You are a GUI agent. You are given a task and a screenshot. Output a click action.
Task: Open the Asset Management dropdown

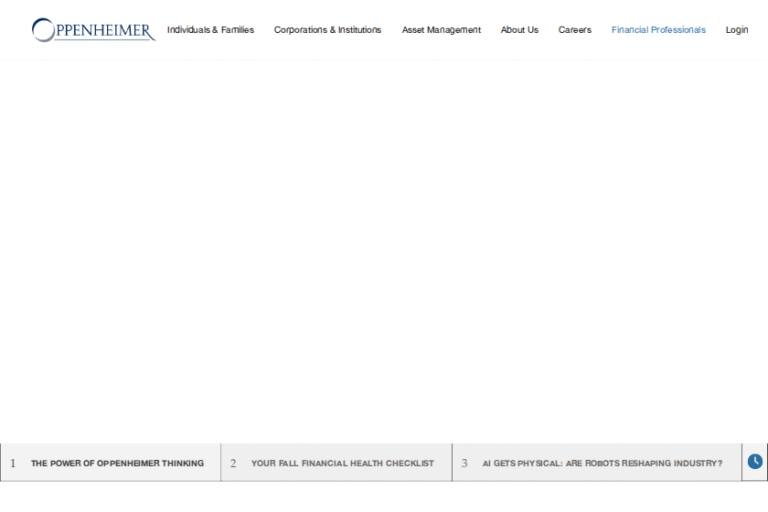tap(441, 30)
